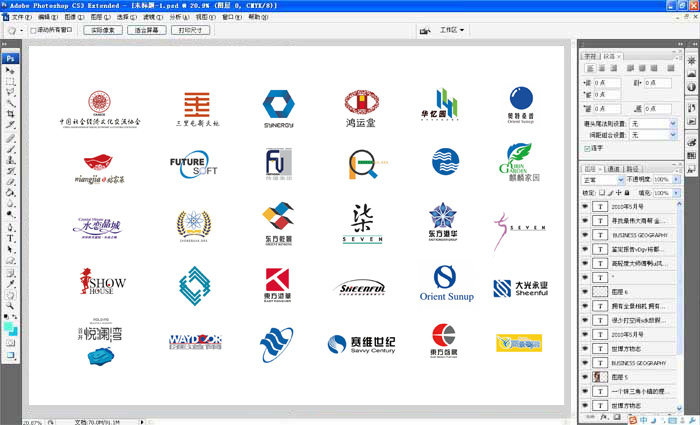Open the Navigator panel icon

pyautogui.click(x=692, y=60)
